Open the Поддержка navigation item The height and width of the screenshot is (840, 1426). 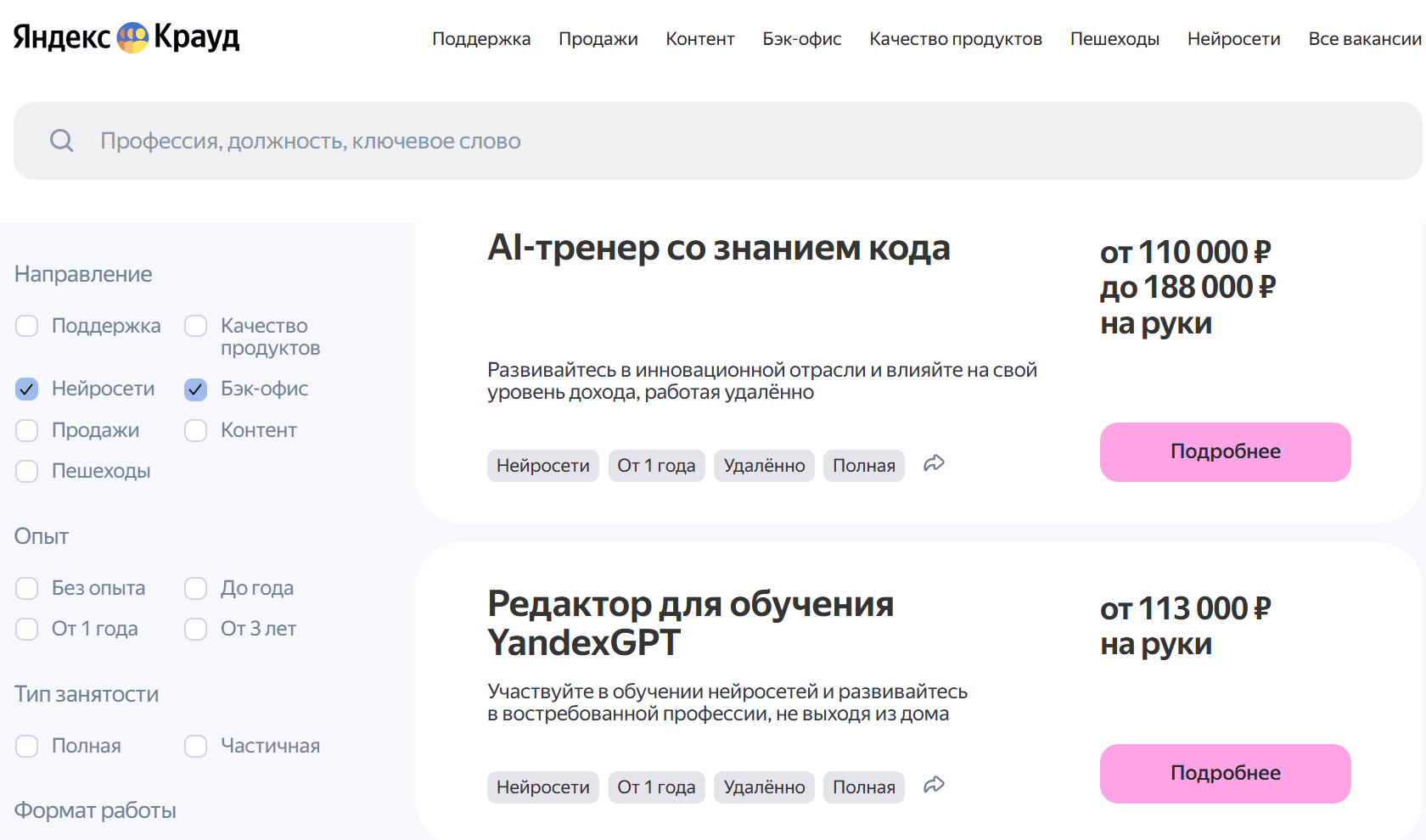click(x=481, y=39)
